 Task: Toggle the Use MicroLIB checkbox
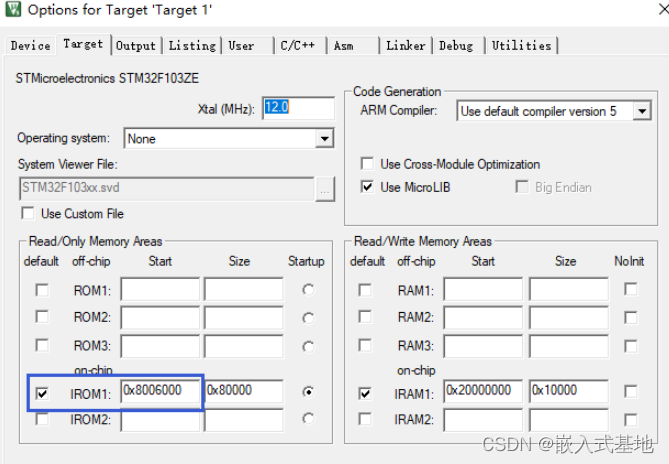(366, 187)
